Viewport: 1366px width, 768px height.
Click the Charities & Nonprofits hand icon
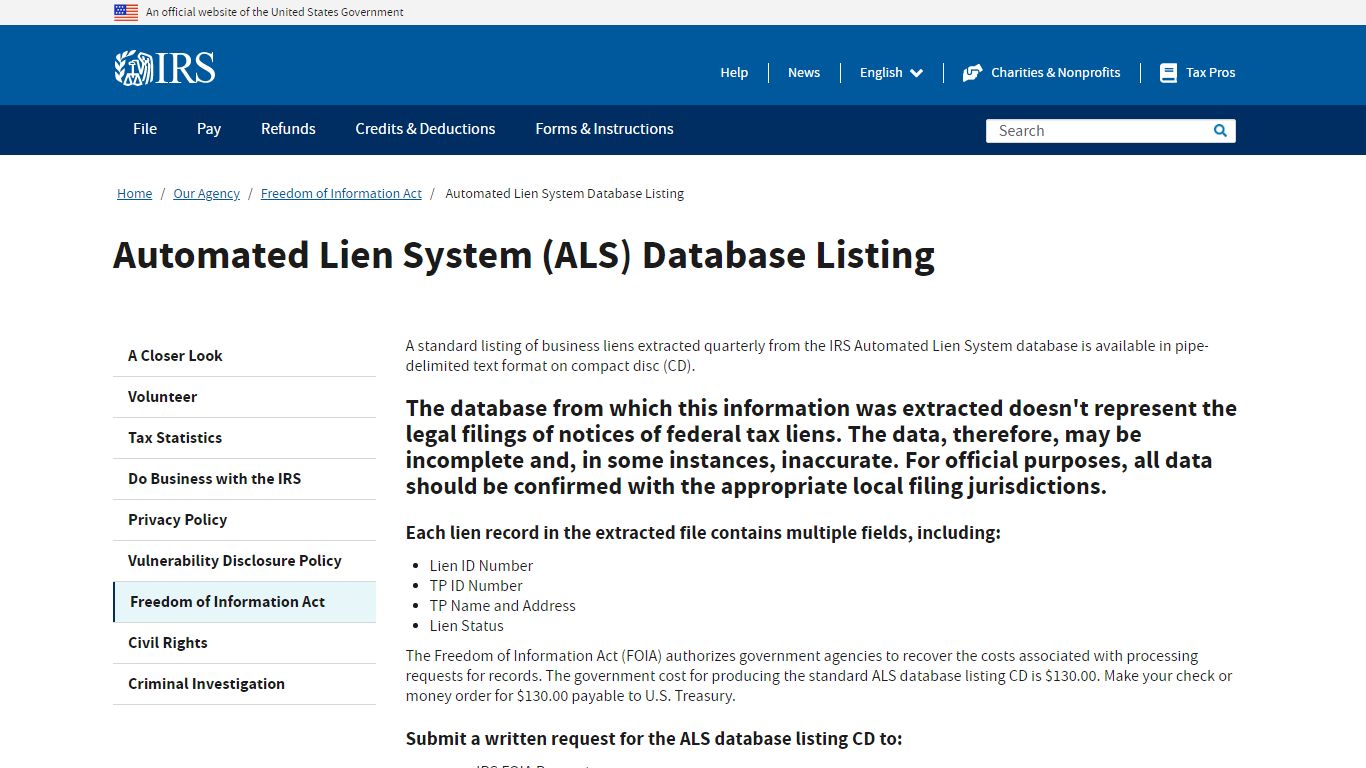coord(972,73)
